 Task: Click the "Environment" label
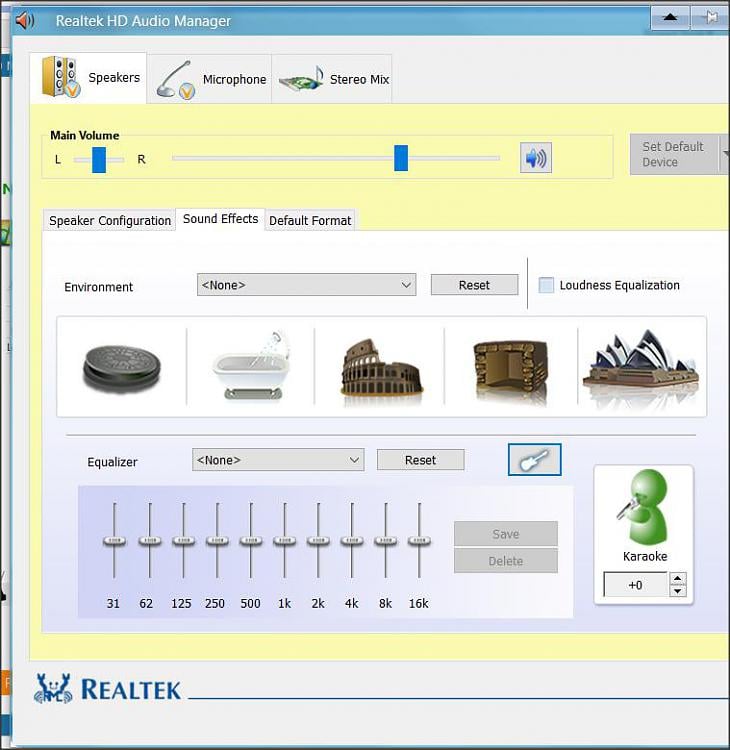(x=99, y=287)
